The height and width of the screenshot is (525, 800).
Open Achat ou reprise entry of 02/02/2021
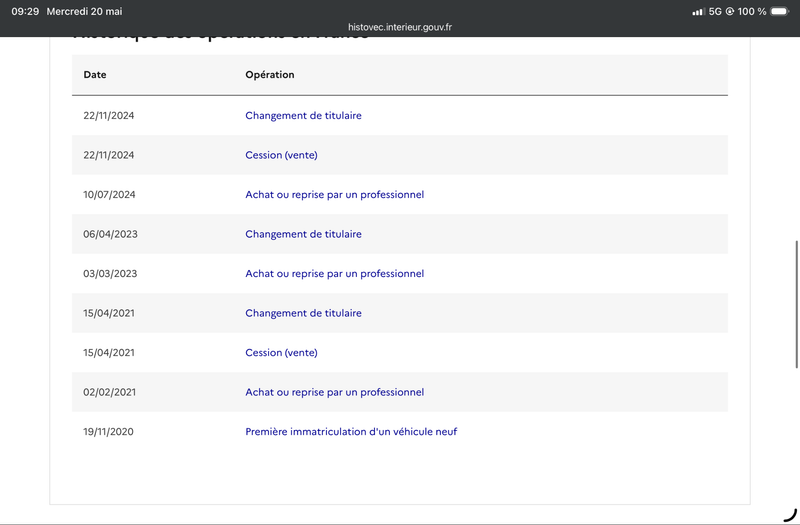coord(334,392)
